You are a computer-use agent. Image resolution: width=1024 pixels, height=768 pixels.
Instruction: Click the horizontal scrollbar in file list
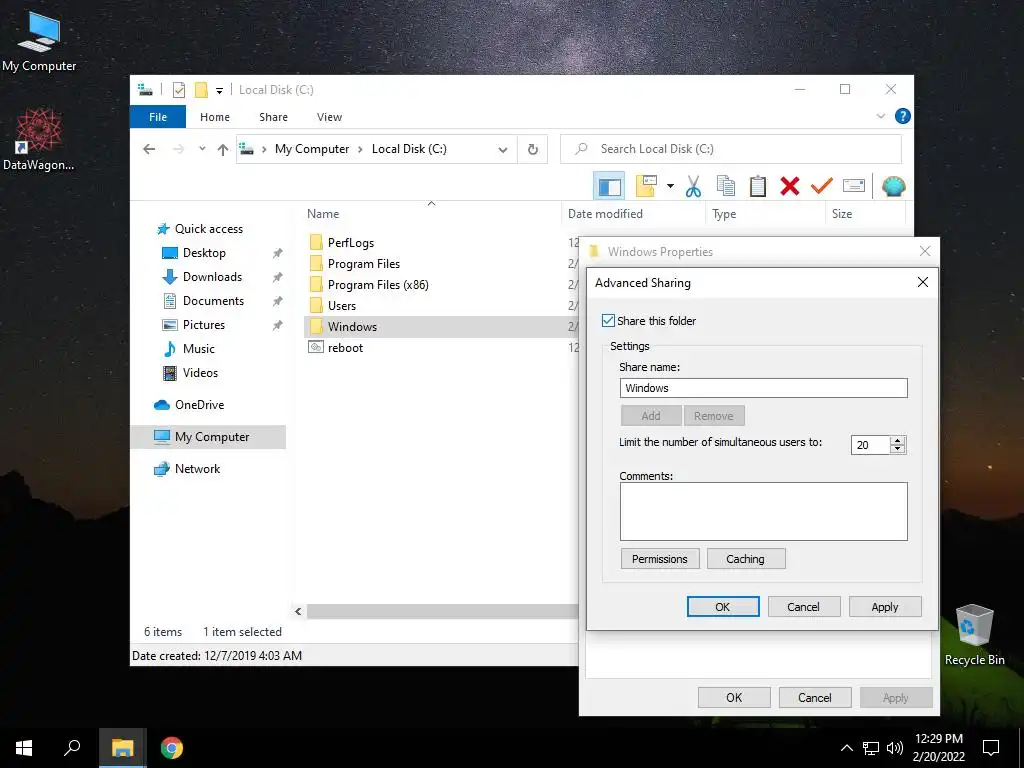click(443, 611)
